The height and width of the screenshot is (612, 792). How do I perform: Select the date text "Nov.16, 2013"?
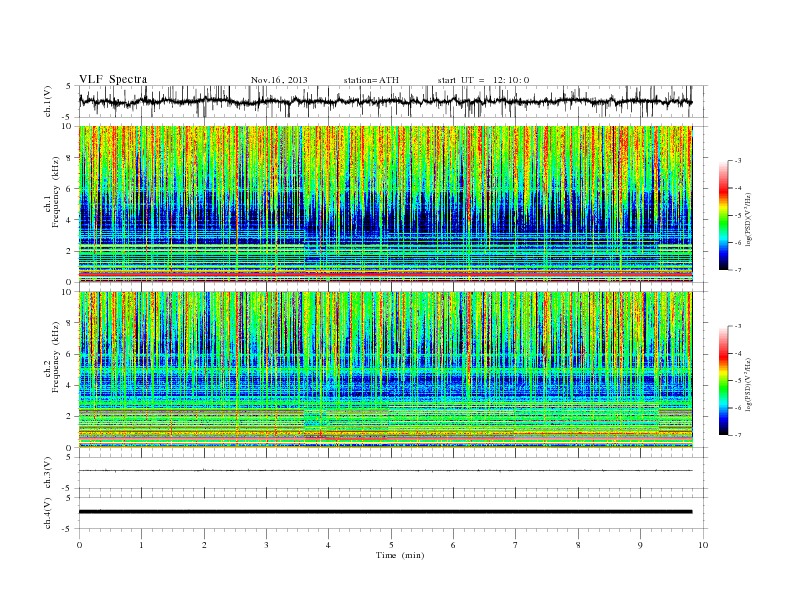coord(279,80)
